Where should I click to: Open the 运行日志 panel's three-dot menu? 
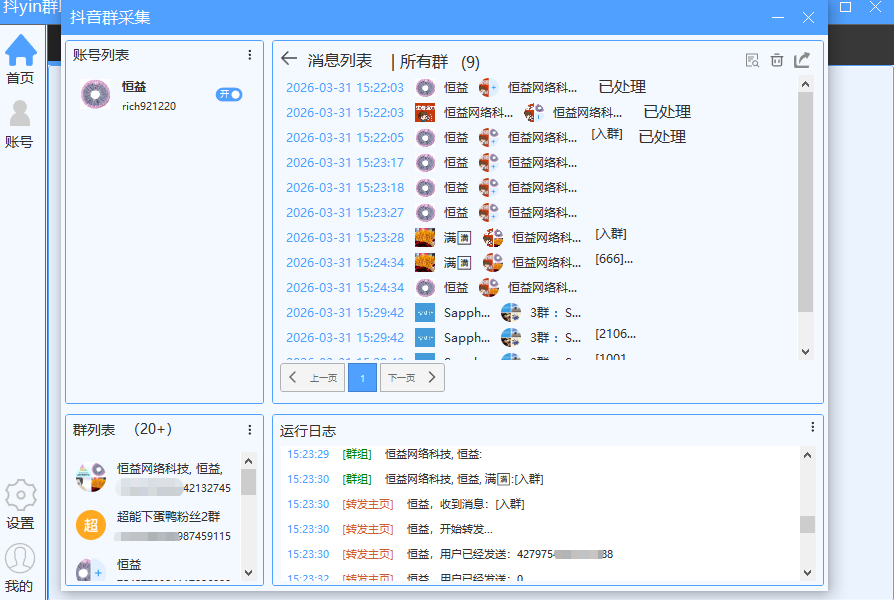(812, 427)
